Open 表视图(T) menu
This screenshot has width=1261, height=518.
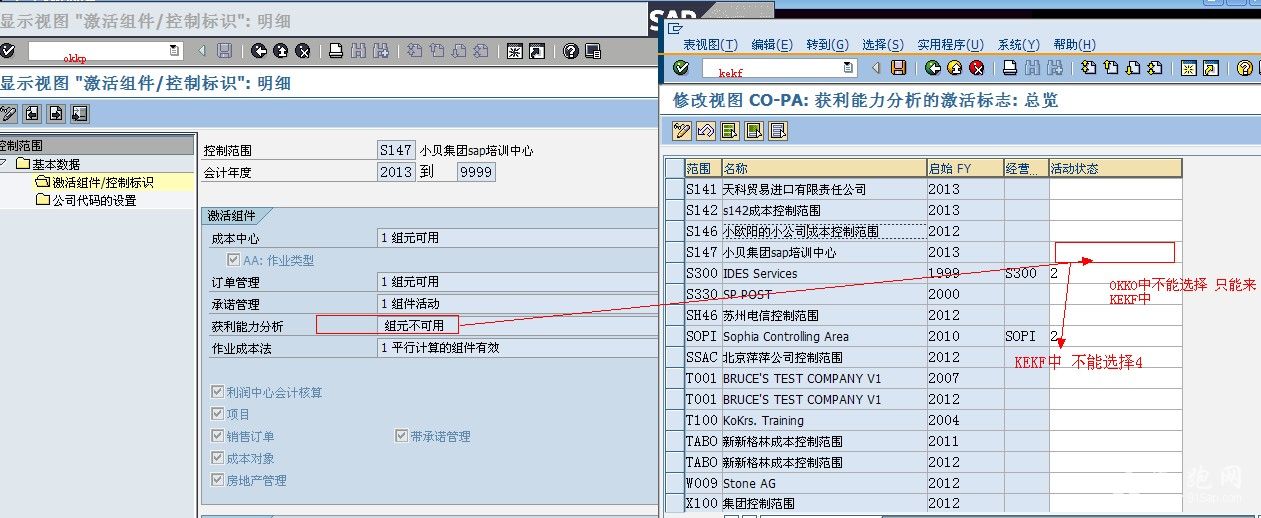click(710, 45)
